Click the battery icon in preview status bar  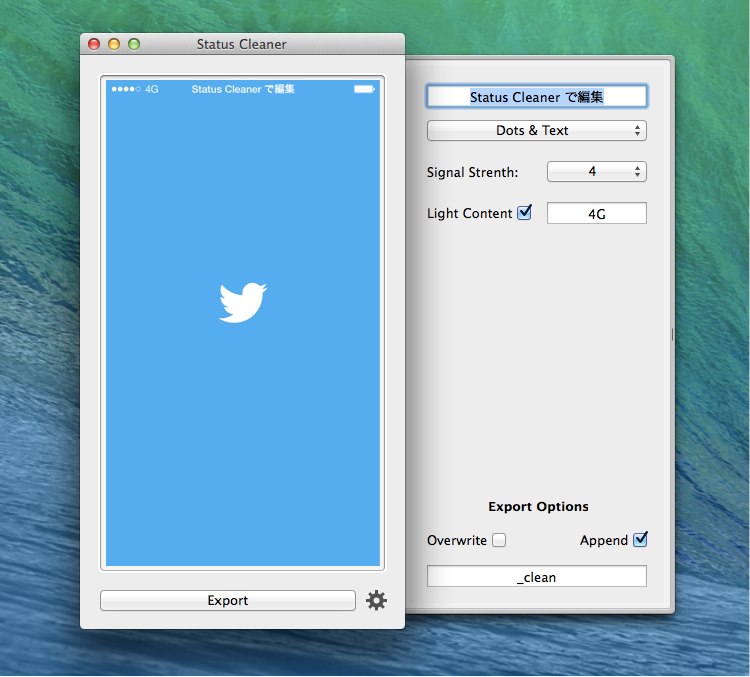point(364,89)
